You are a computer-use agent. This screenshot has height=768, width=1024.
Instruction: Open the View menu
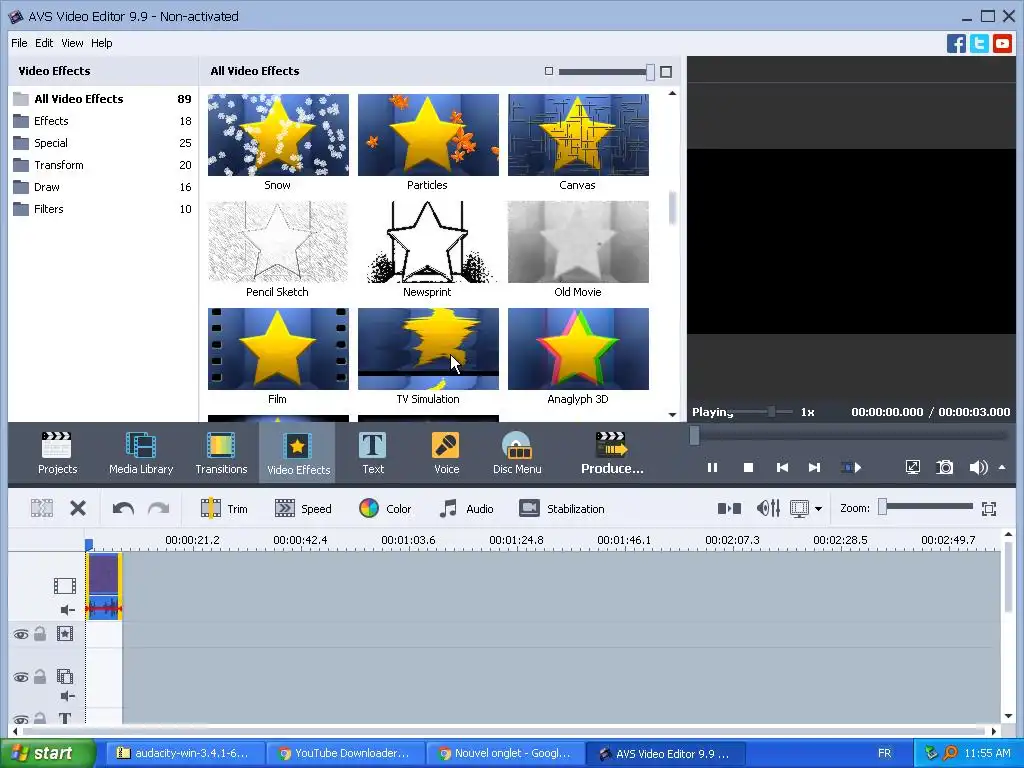[72, 43]
